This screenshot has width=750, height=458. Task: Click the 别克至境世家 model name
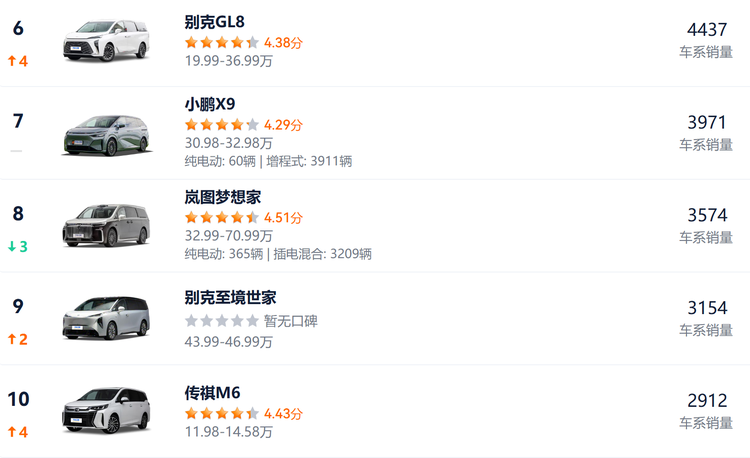231,297
